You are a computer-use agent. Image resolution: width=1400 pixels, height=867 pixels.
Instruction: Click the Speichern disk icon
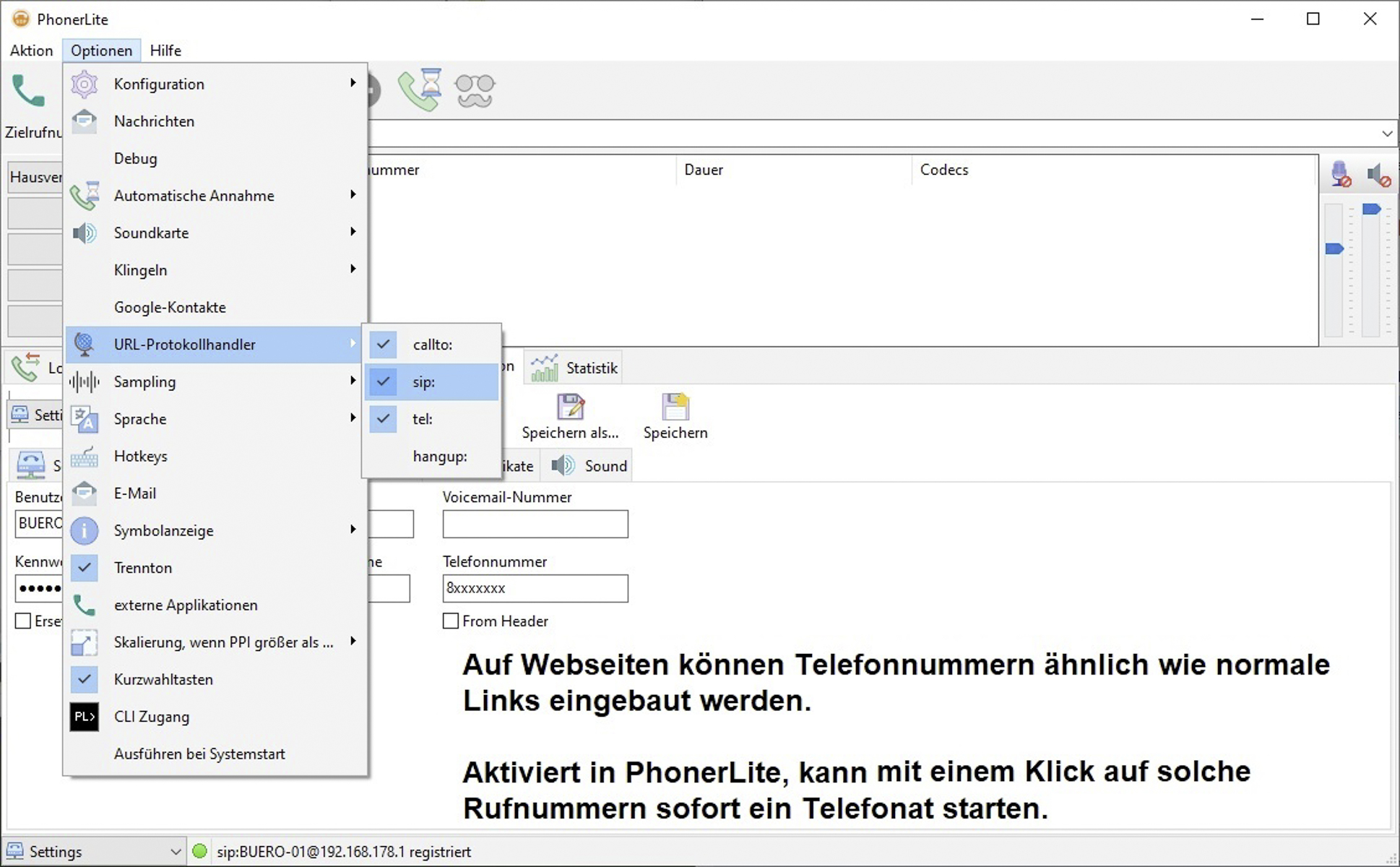tap(675, 407)
